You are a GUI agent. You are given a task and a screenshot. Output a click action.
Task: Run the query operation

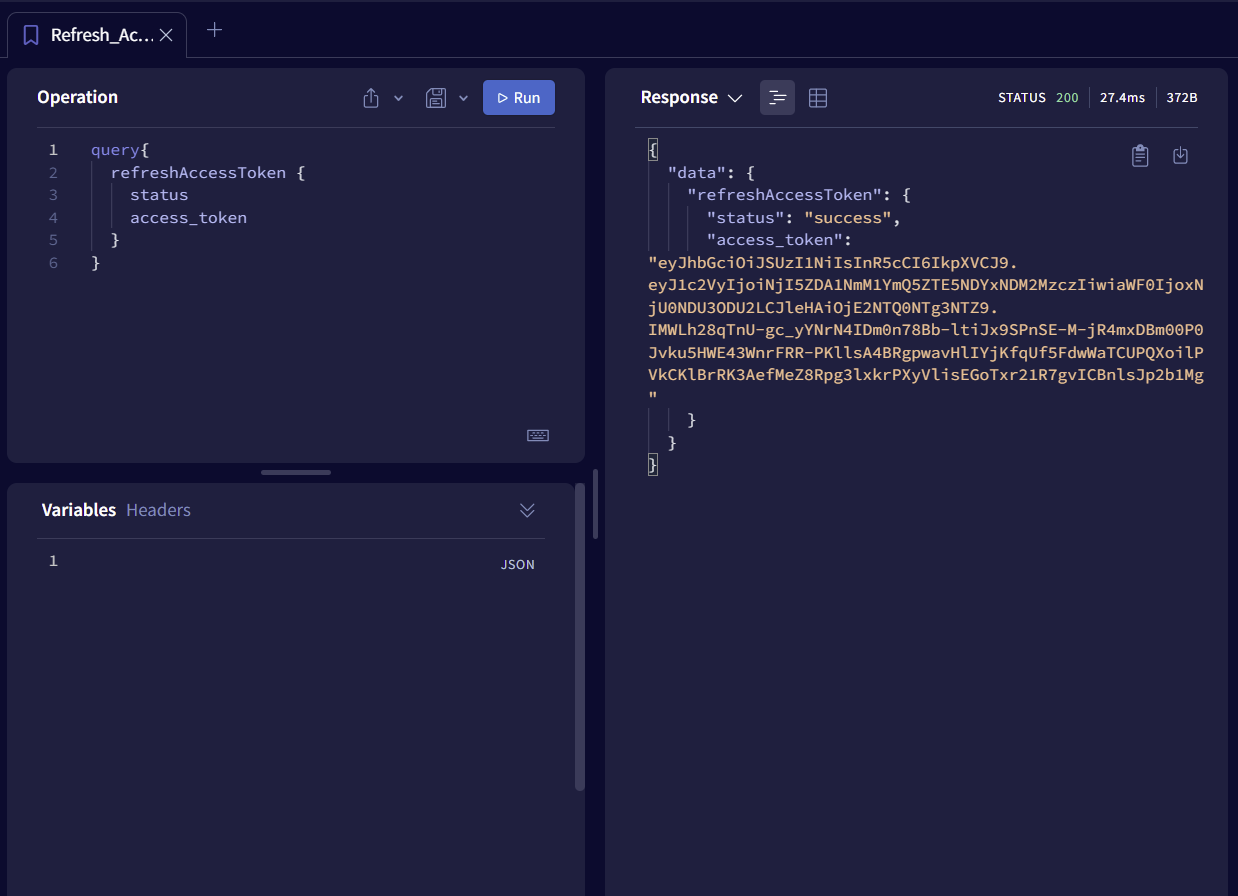(518, 98)
